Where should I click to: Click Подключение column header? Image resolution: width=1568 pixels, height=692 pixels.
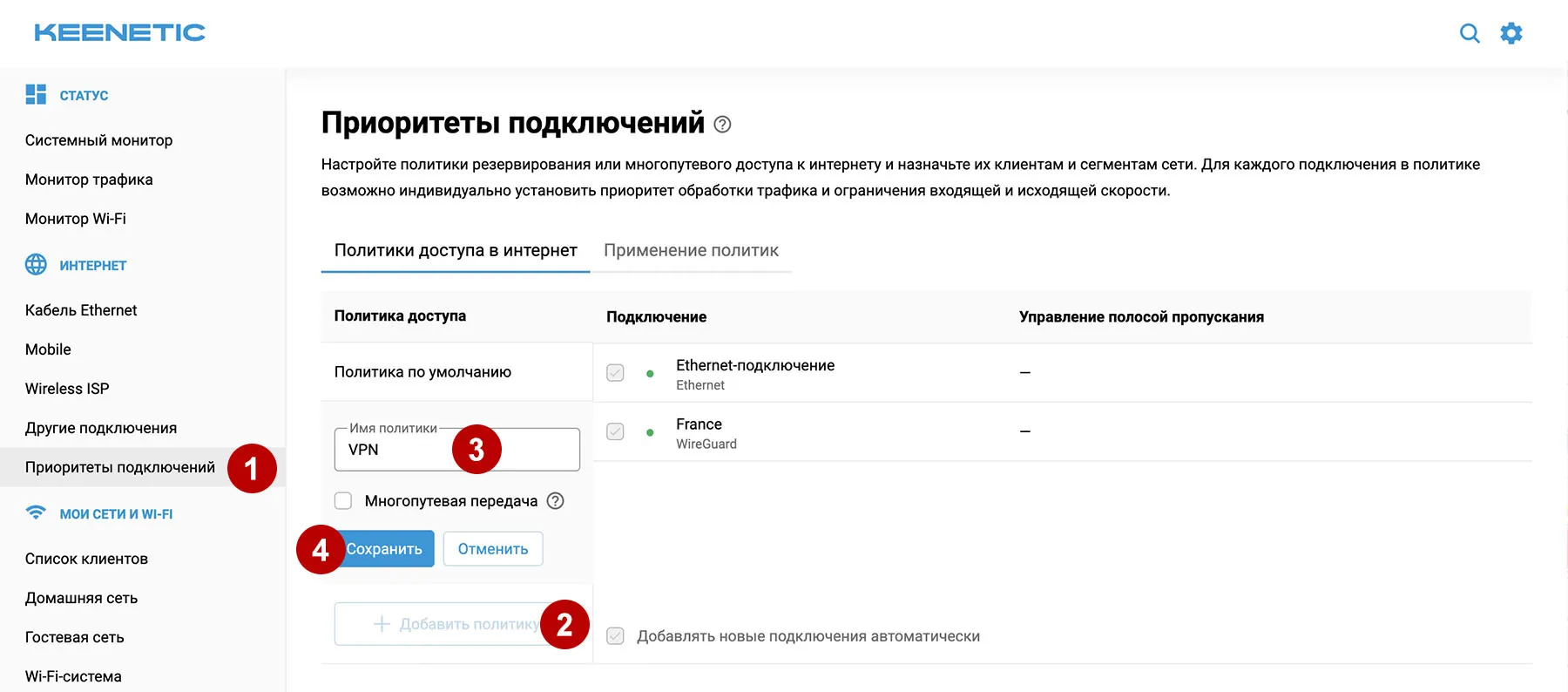pyautogui.click(x=656, y=316)
